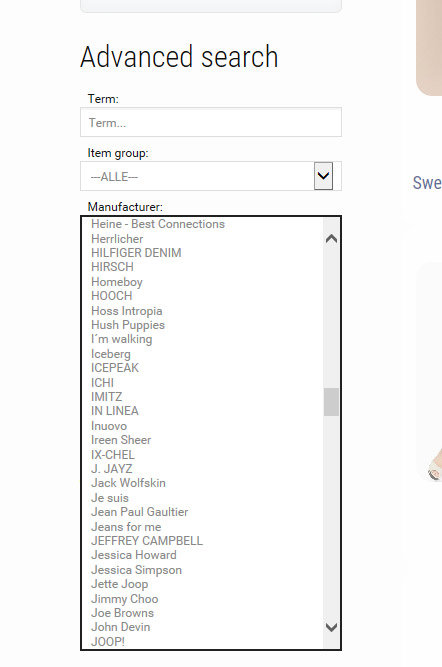Select Jimmy Choo in manufacturer list
The height and width of the screenshot is (667, 442).
click(125, 599)
